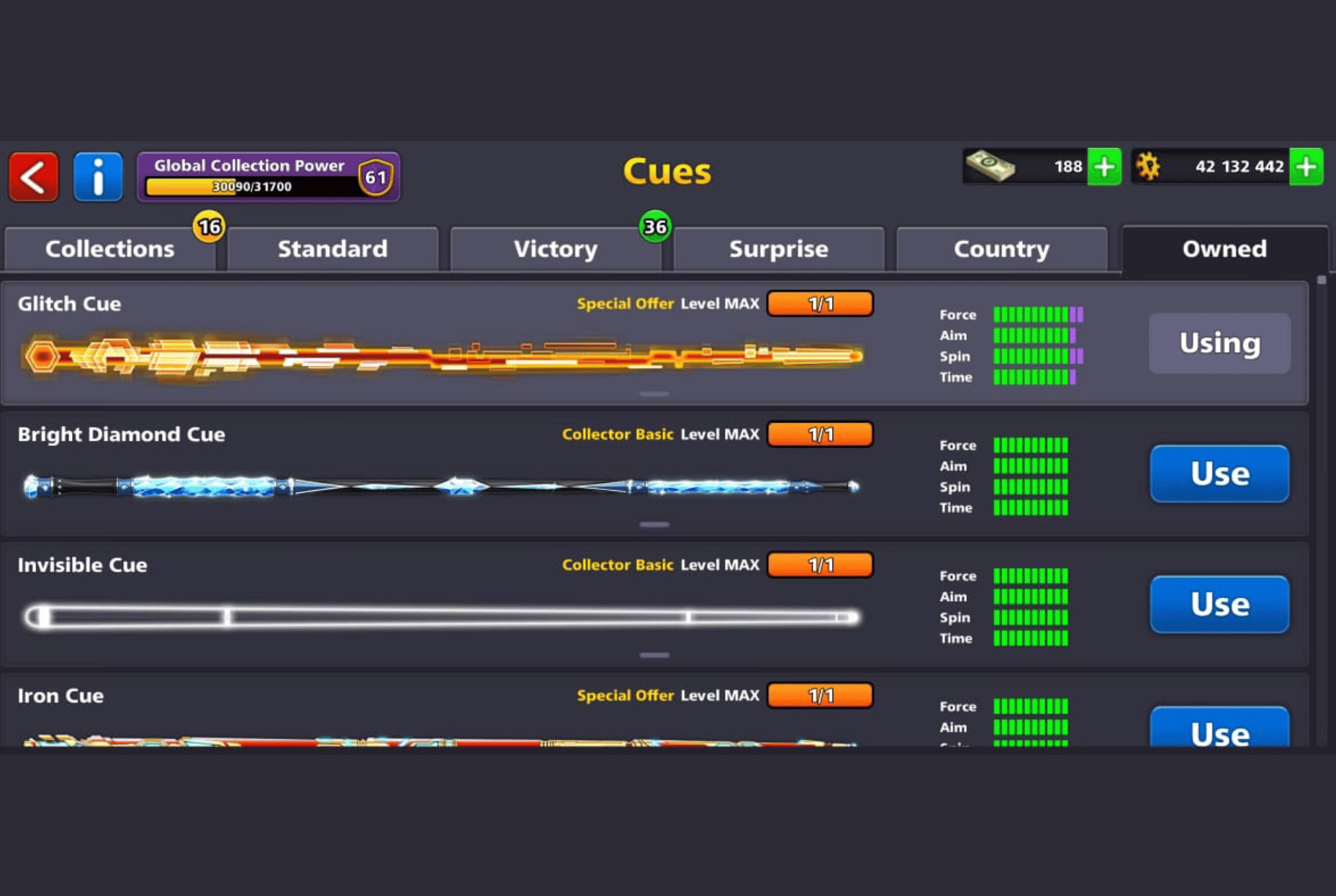Use the Iron Cue

click(1219, 727)
